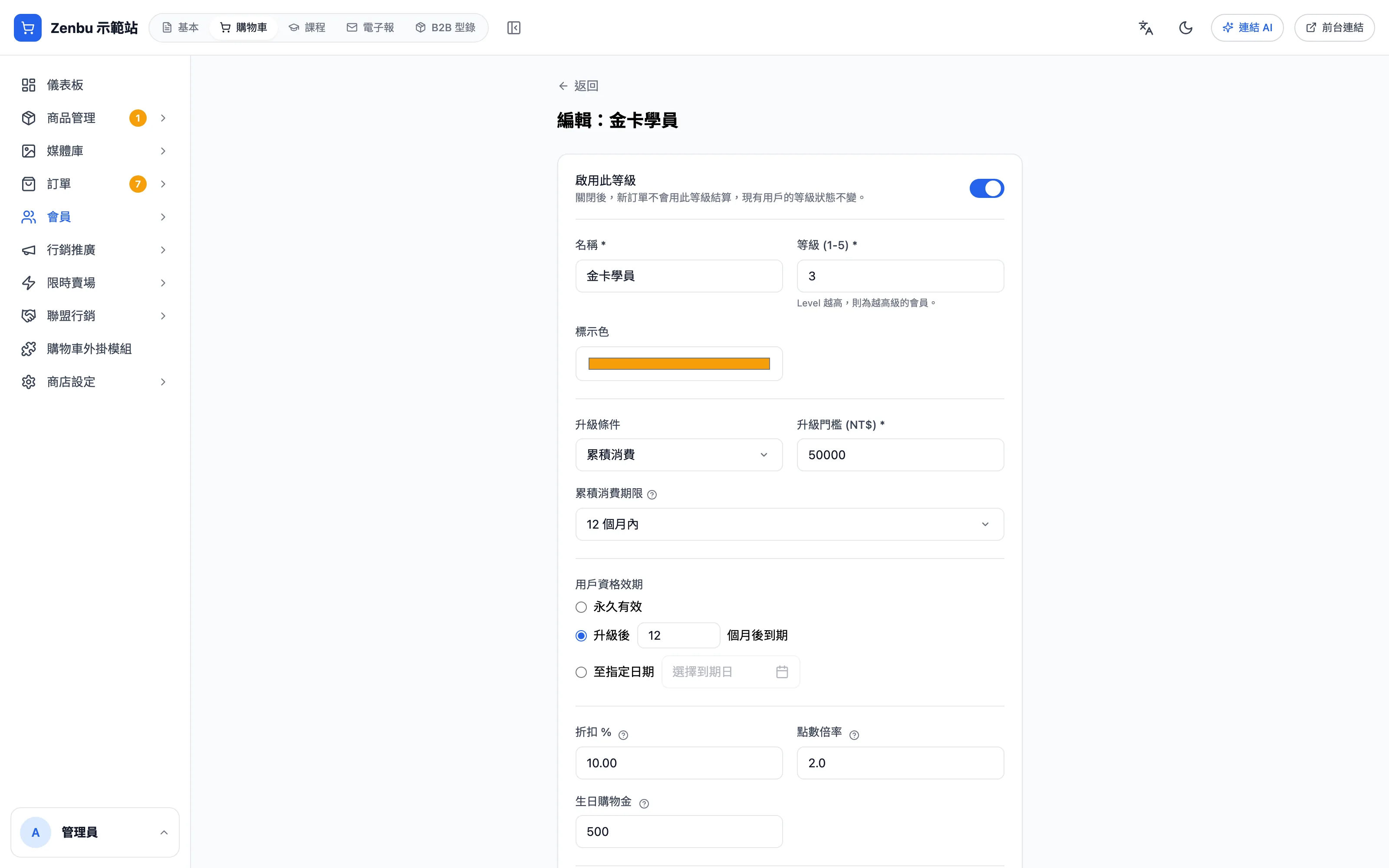Expand the 會員 submenu chevron
Image resolution: width=1389 pixels, height=868 pixels.
click(163, 217)
